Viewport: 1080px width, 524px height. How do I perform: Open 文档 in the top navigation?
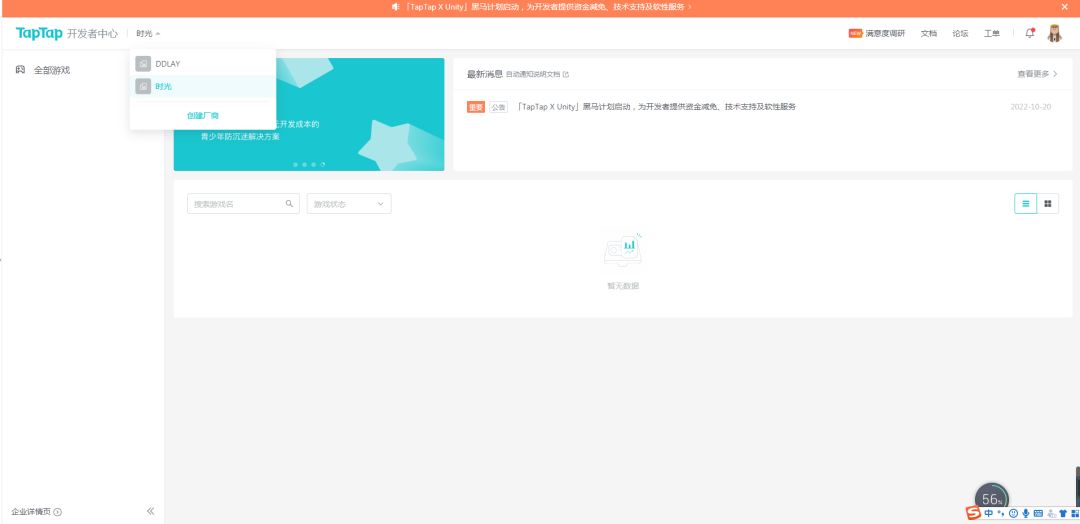point(928,33)
